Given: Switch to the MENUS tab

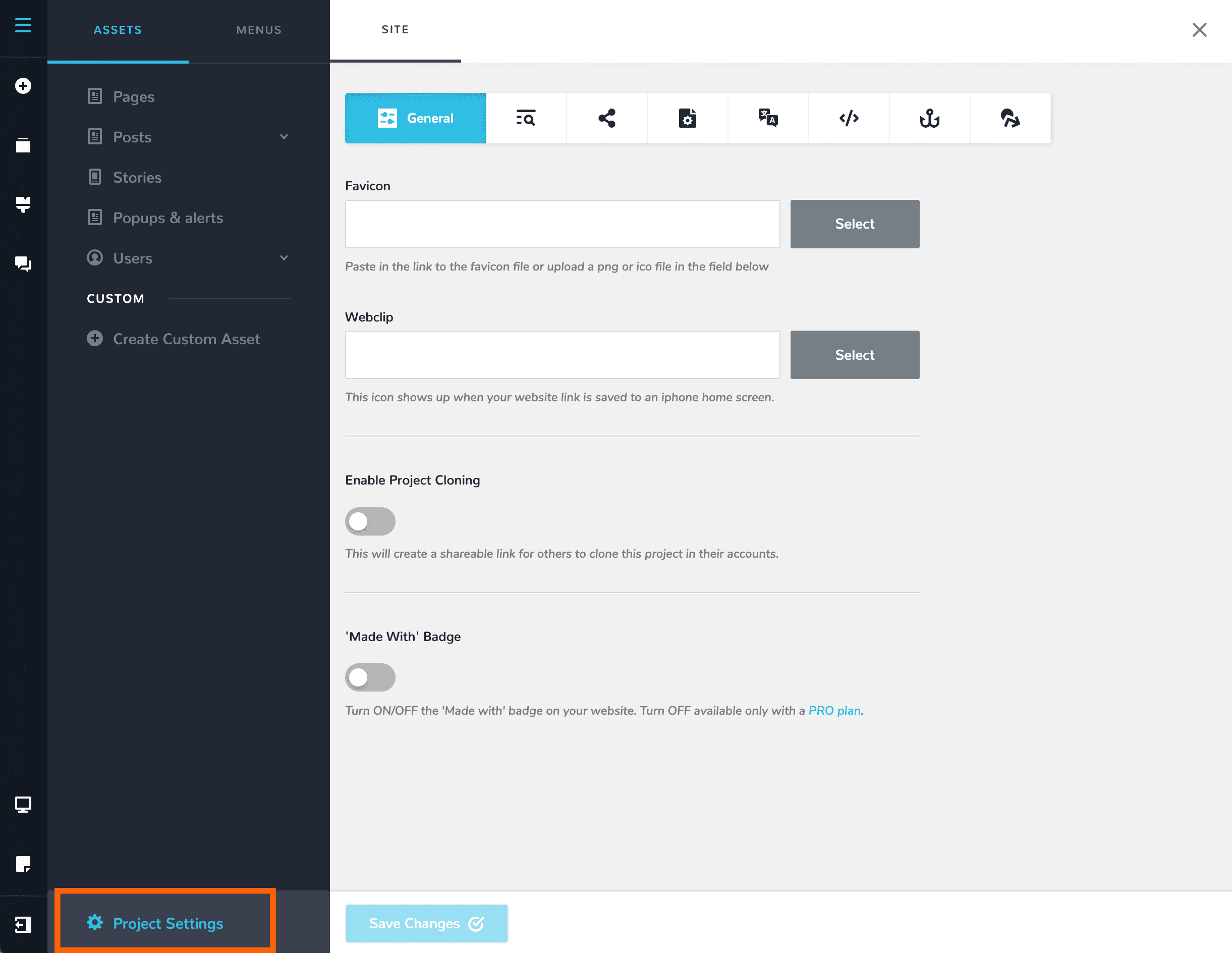Looking at the screenshot, I should click(259, 30).
